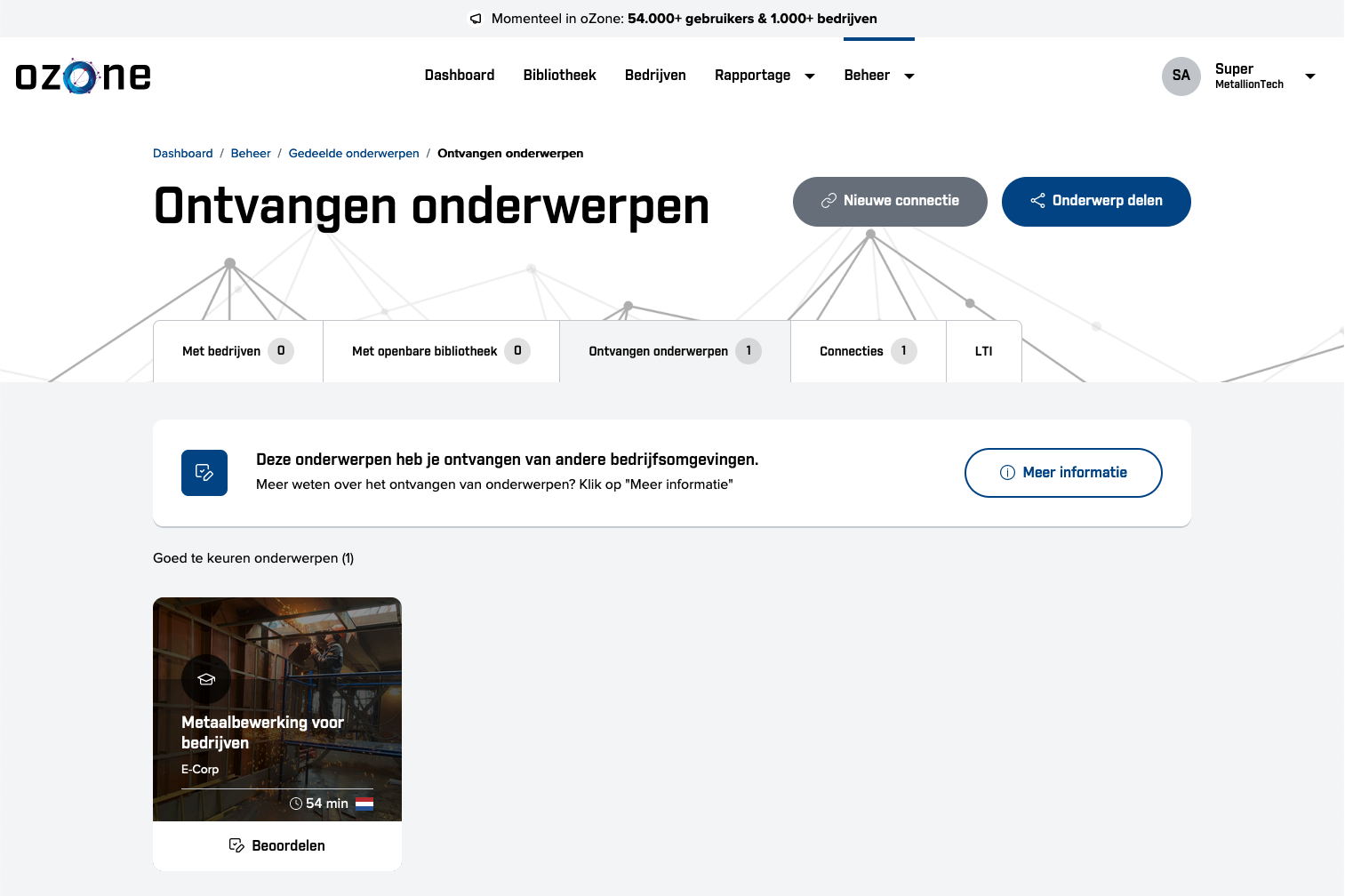Click the megaphone icon in the announcement bar
The width and height of the screenshot is (1345, 896).
(x=476, y=18)
